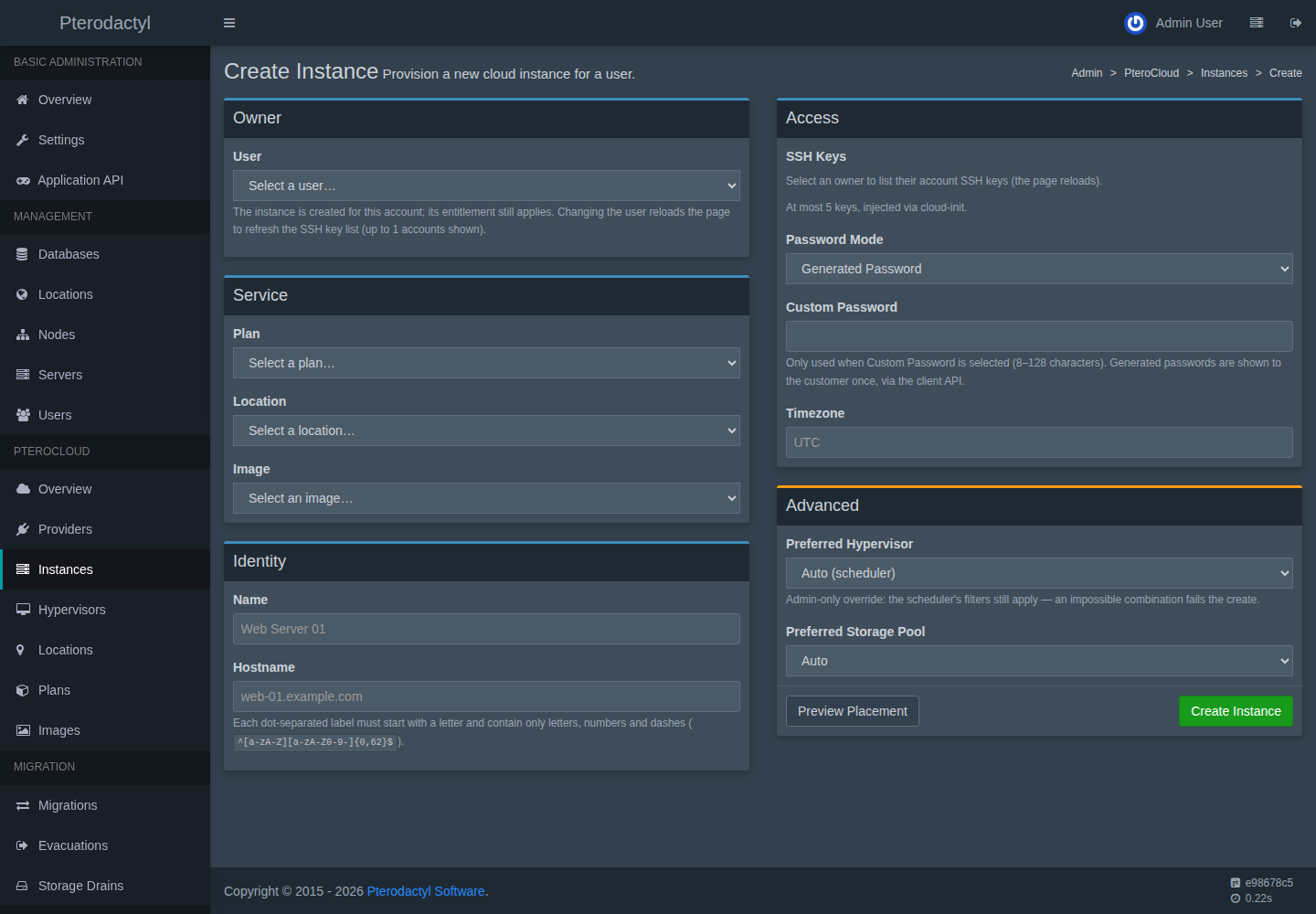The image size is (1316, 914).
Task: Click the map pin icon for PteroCloud Locations
Action: (20, 650)
